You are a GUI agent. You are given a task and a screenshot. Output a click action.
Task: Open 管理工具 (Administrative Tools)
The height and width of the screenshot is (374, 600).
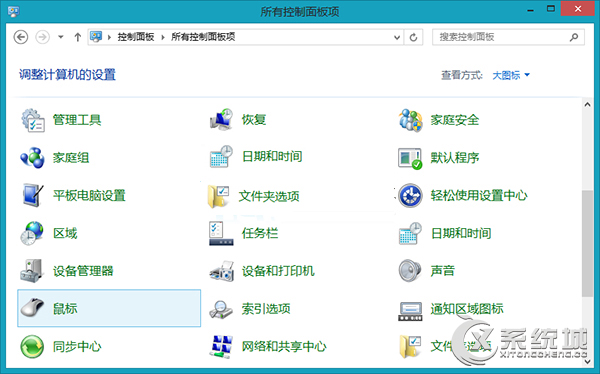(61, 120)
